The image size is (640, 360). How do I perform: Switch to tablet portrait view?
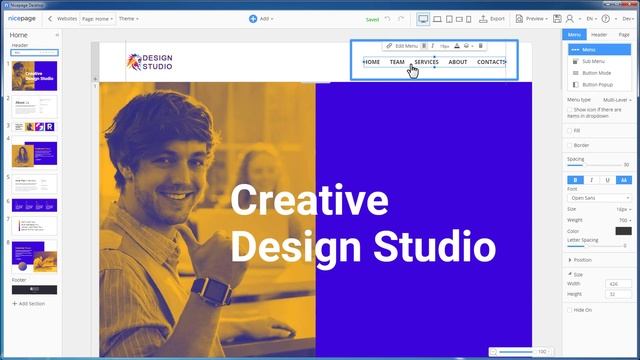[449, 19]
